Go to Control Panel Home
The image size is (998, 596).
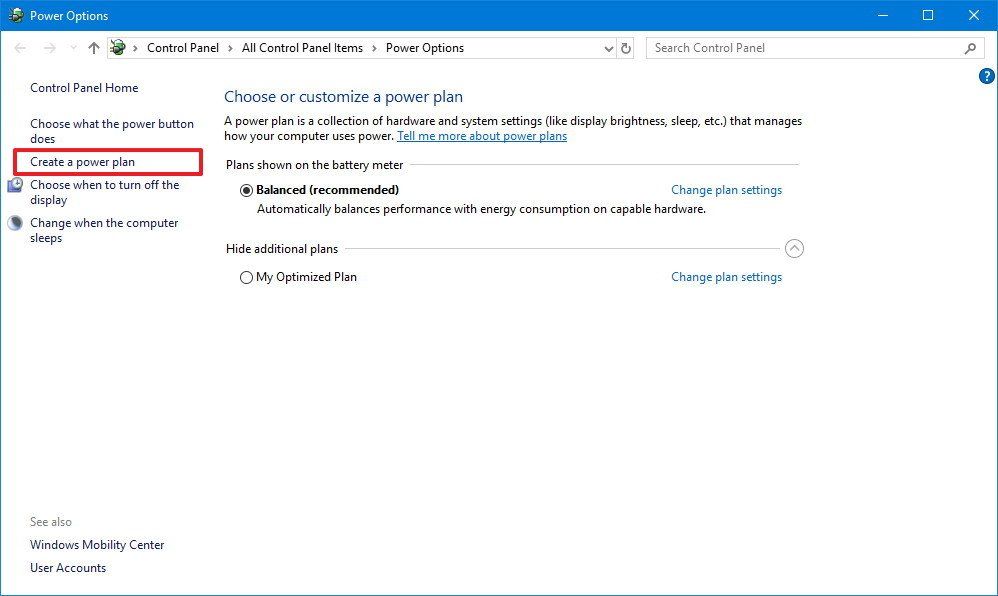(x=84, y=88)
